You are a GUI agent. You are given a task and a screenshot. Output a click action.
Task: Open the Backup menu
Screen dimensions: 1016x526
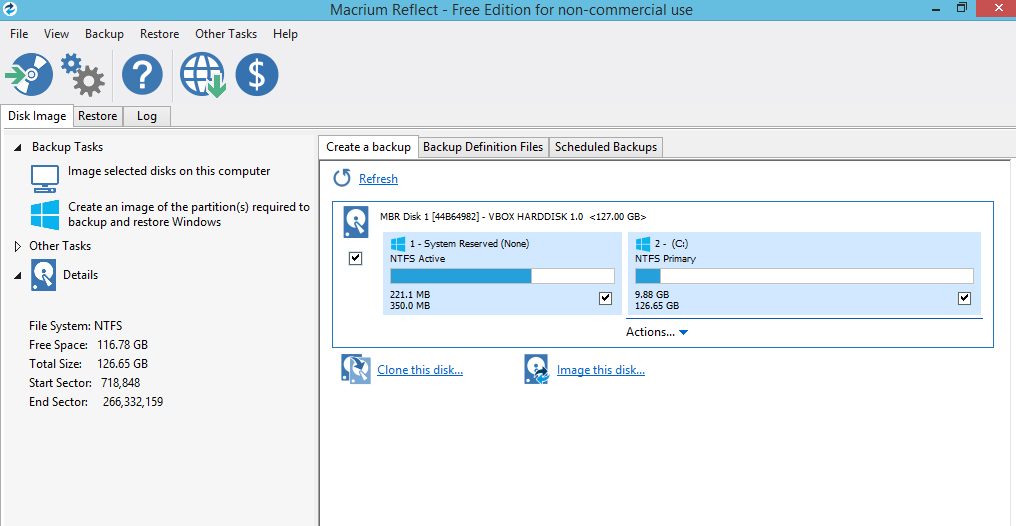tap(104, 34)
